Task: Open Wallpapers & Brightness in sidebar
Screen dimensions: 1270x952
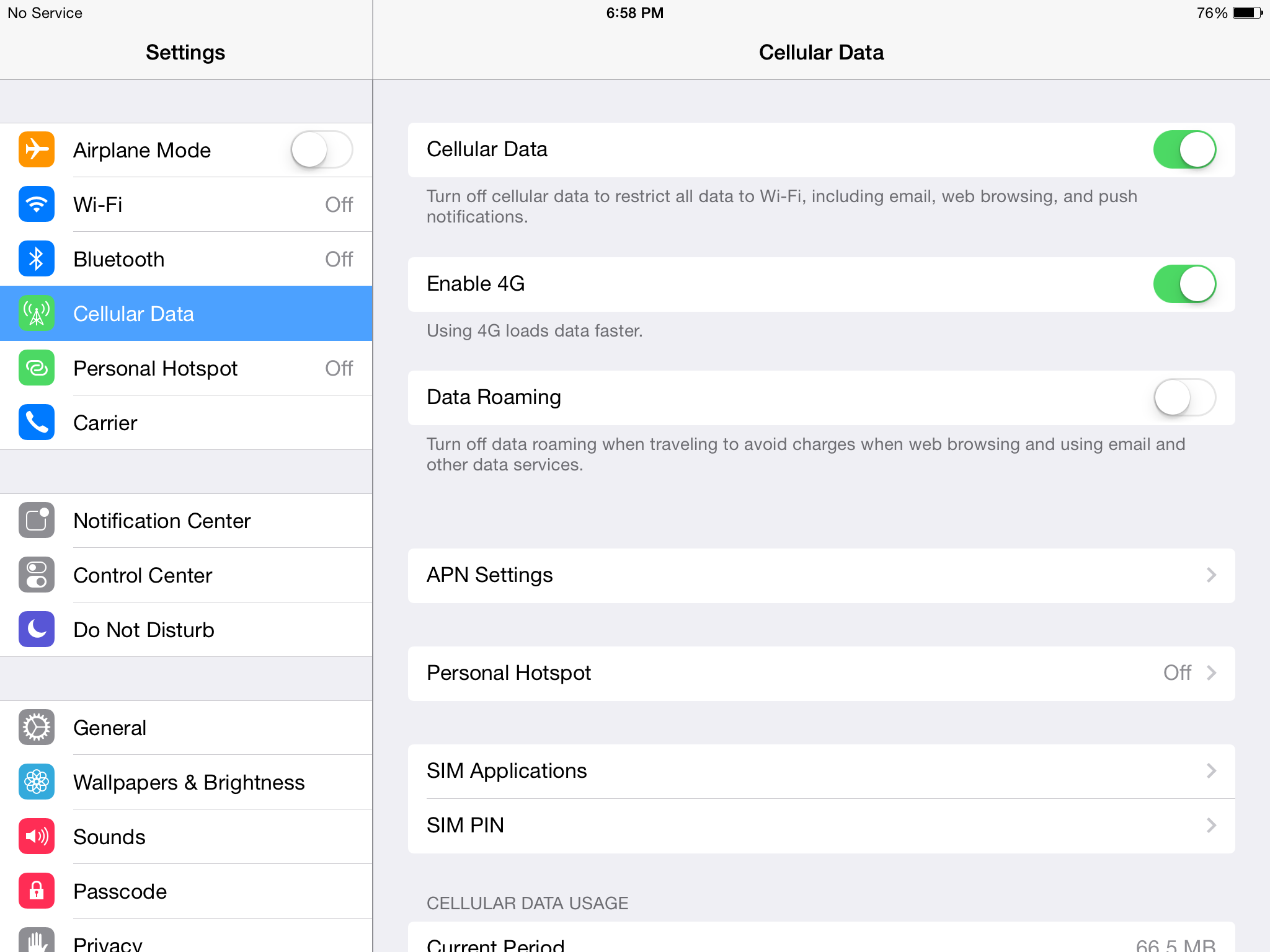Action: click(189, 782)
